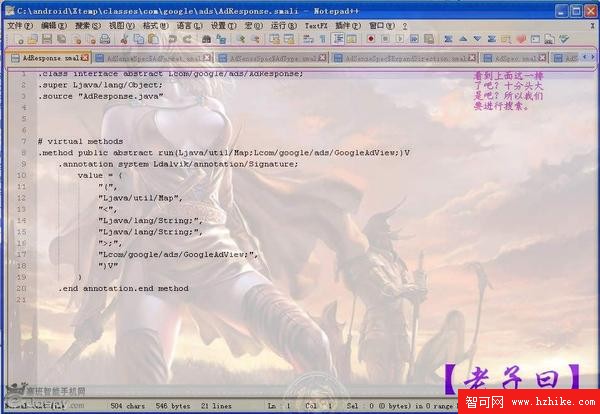Click the blue down triangle toolbar icon

pos(478,39)
